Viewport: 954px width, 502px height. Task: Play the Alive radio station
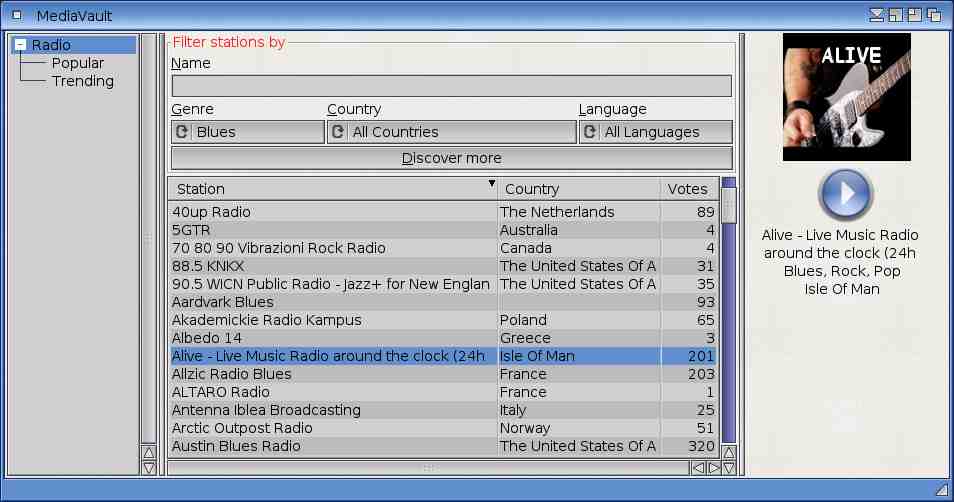pos(845,194)
